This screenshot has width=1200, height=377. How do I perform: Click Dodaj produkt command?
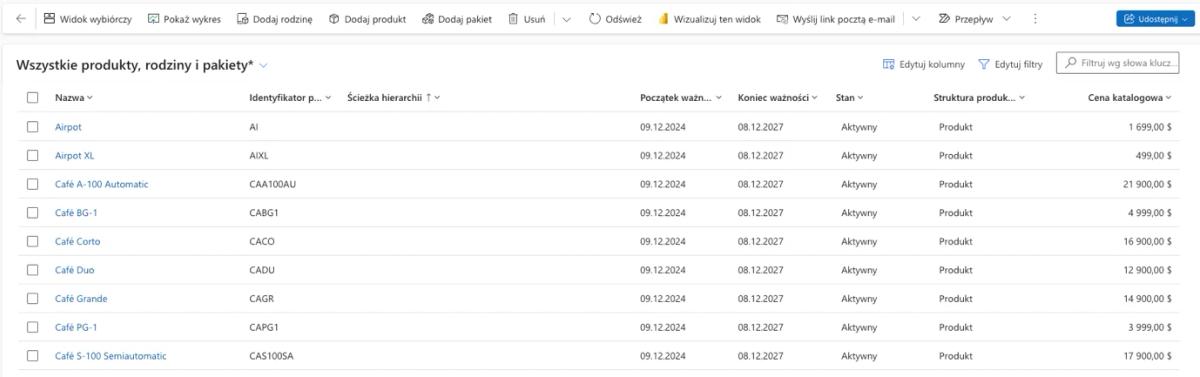click(x=367, y=19)
